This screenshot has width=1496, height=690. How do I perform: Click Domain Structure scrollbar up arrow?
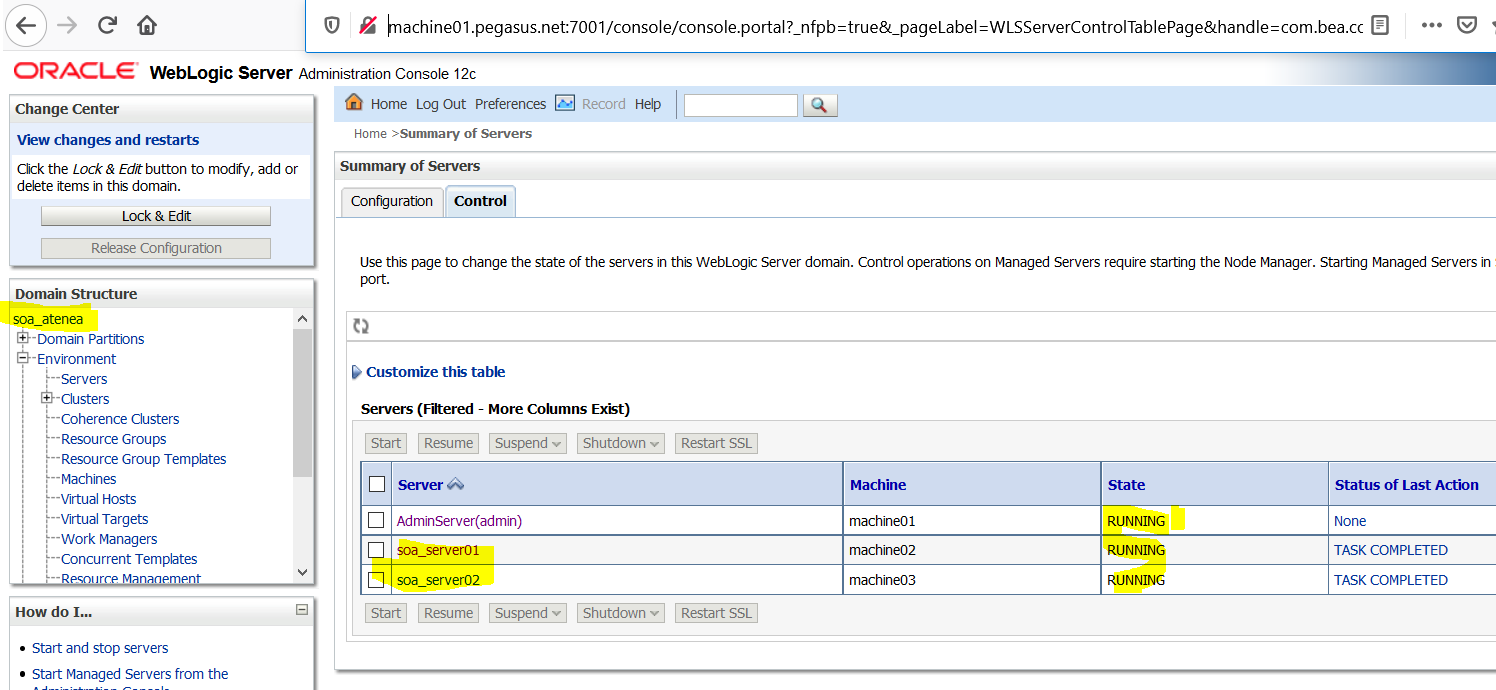click(303, 319)
